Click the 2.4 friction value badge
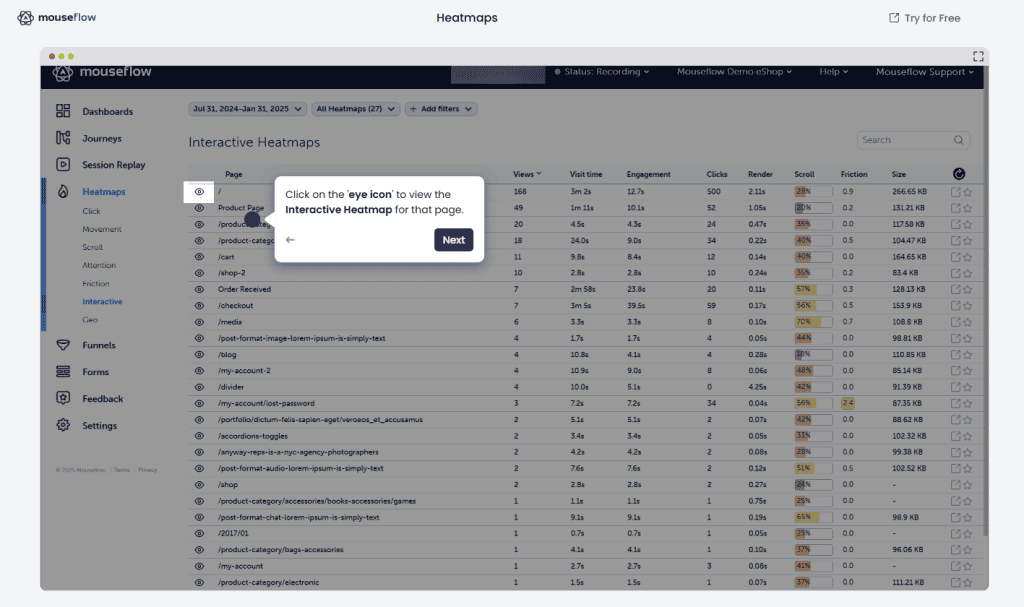Image resolution: width=1024 pixels, height=607 pixels. click(x=848, y=403)
